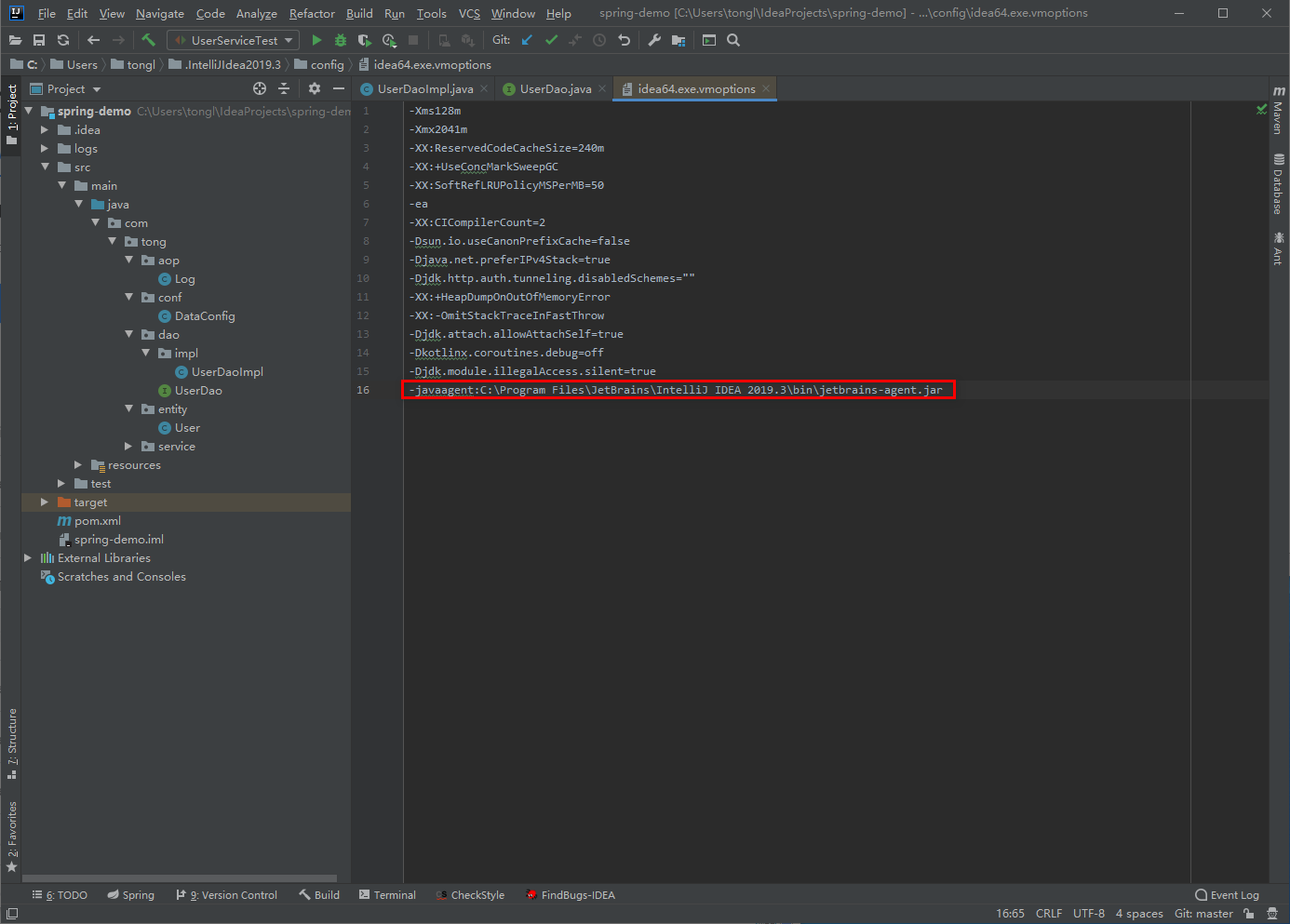Build the project with the hammer icon
This screenshot has width=1290, height=924.
[148, 40]
